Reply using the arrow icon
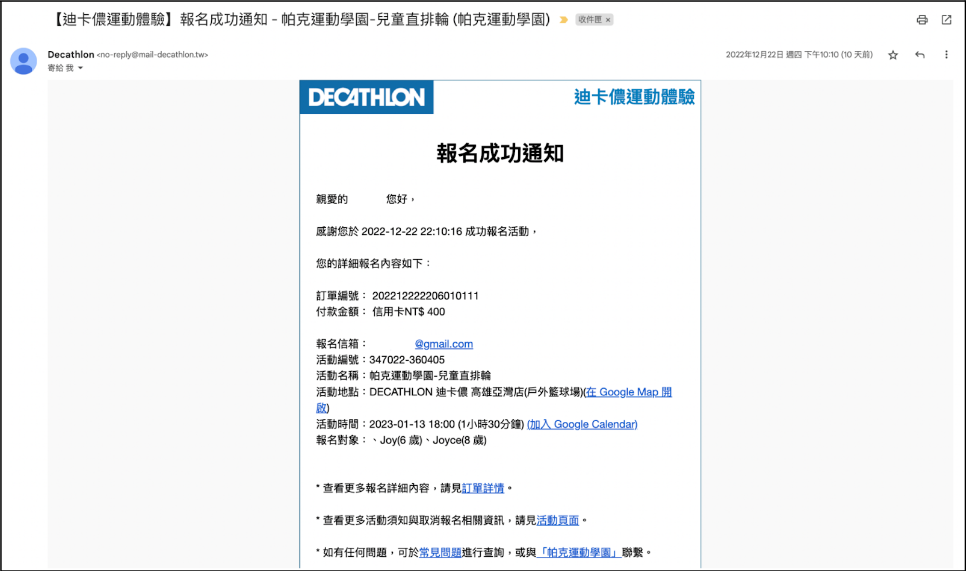 [920, 55]
